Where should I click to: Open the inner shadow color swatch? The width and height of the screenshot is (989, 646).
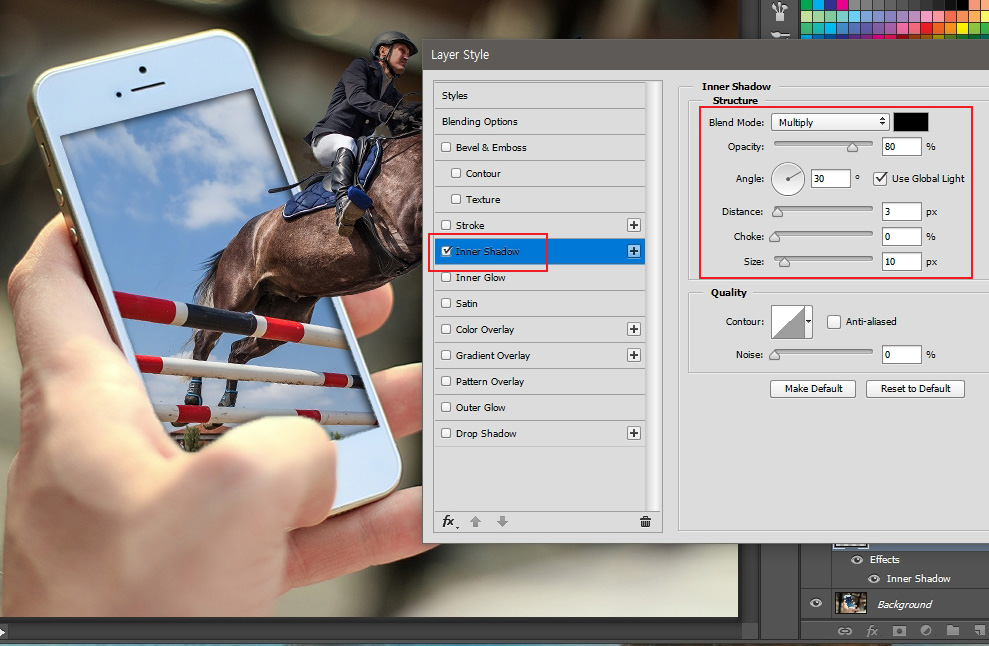[911, 121]
